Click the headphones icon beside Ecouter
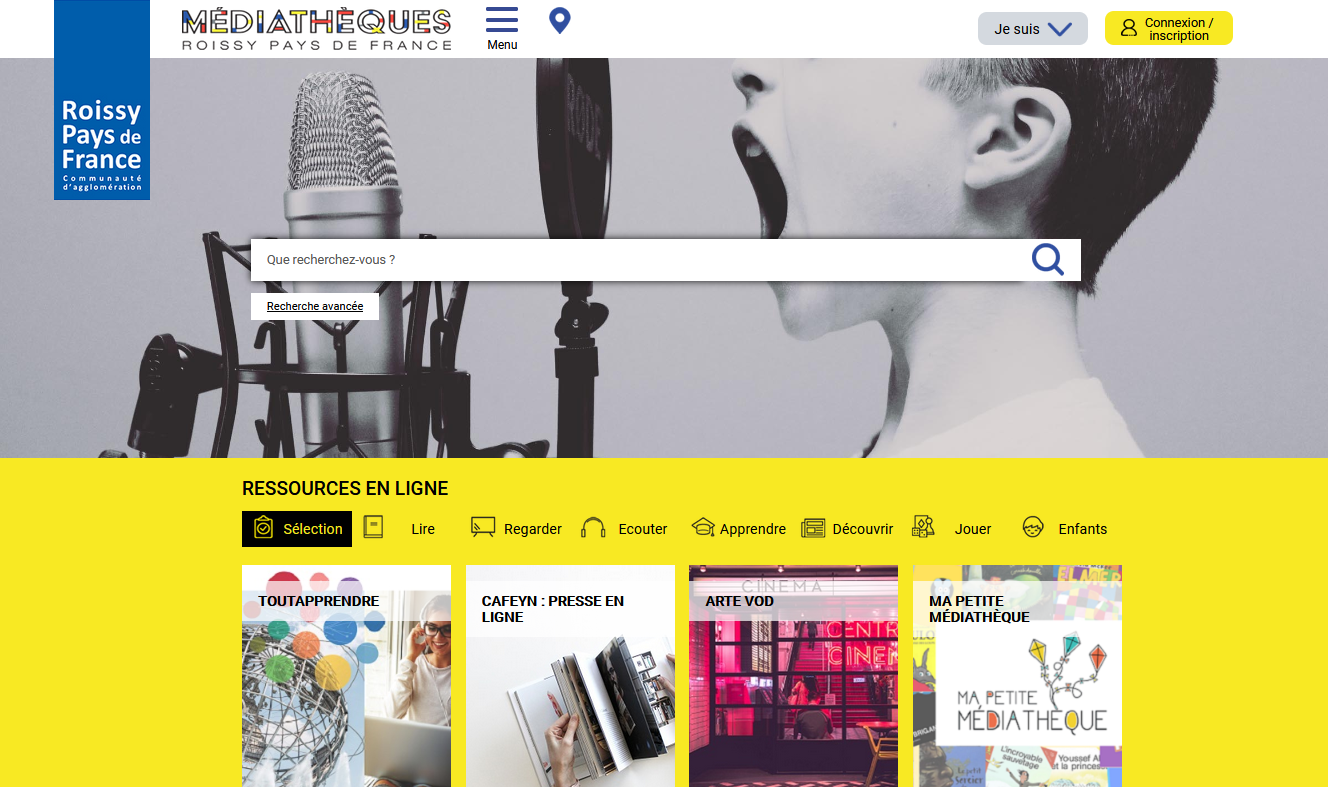 coord(593,528)
